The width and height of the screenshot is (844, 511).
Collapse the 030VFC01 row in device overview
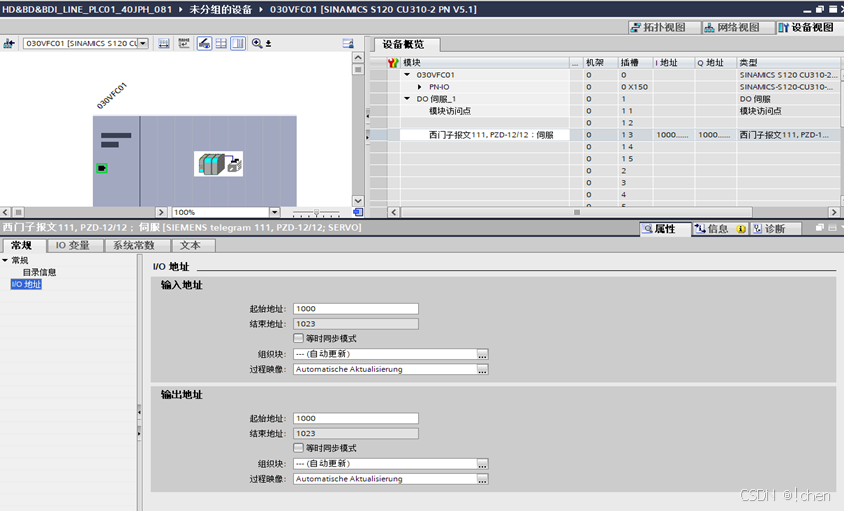pyautogui.click(x=407, y=75)
